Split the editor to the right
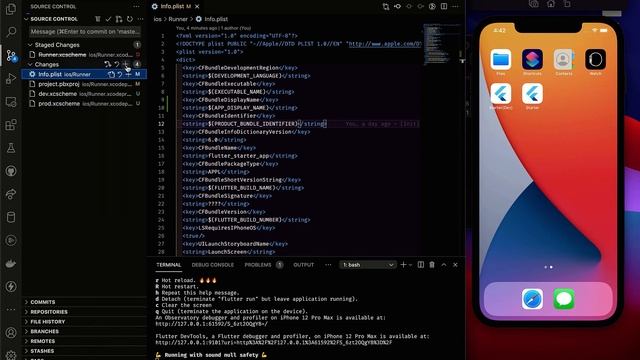This screenshot has width=640, height=360. pyautogui.click(x=444, y=7)
